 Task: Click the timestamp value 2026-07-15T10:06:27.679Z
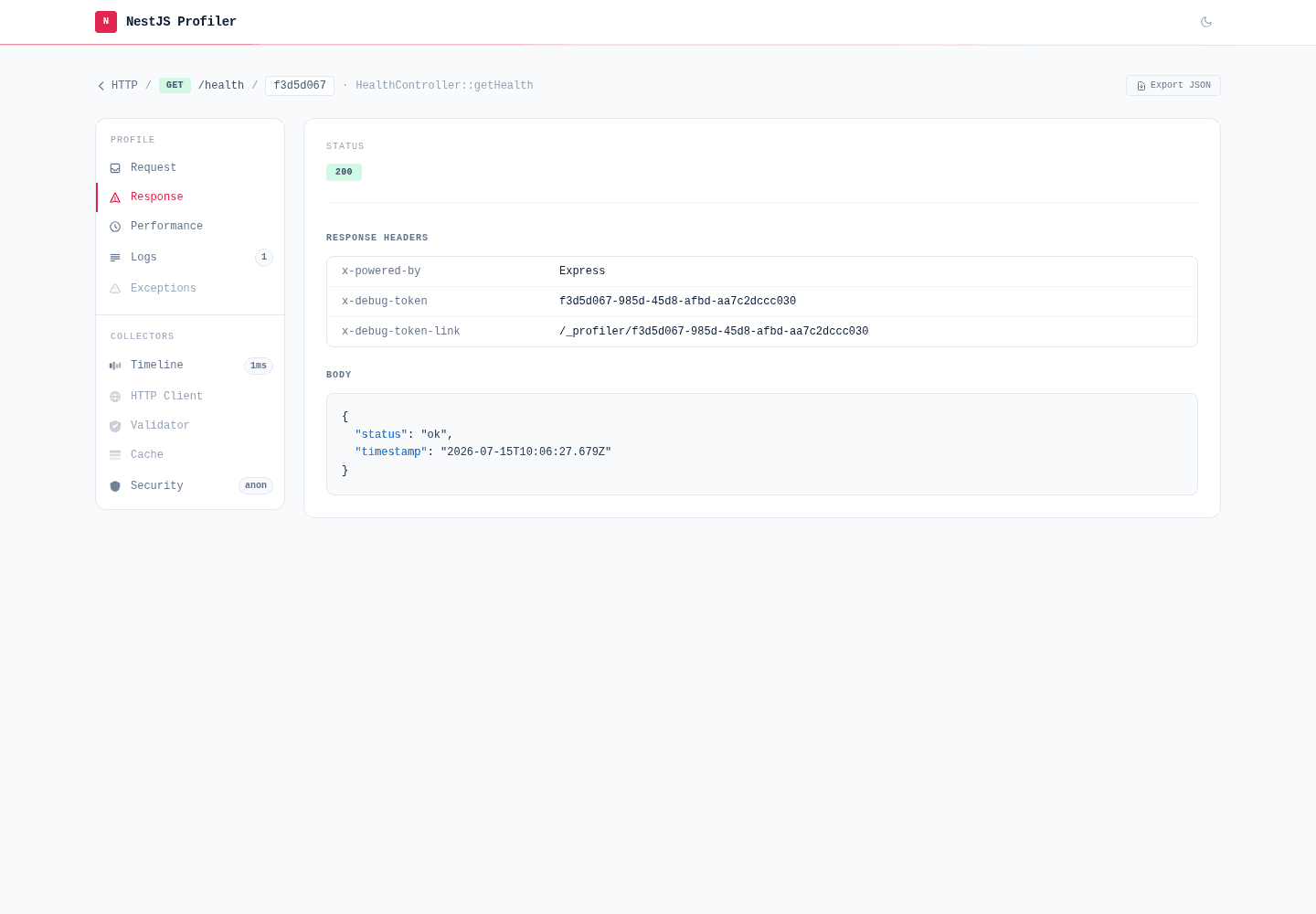pyautogui.click(x=525, y=452)
